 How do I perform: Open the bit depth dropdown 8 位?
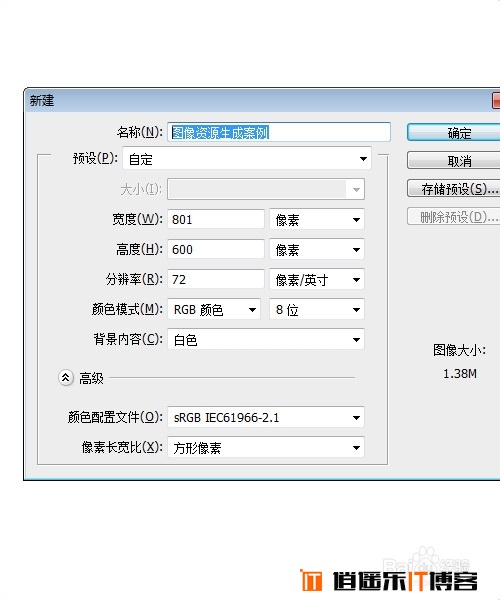pyautogui.click(x=317, y=309)
